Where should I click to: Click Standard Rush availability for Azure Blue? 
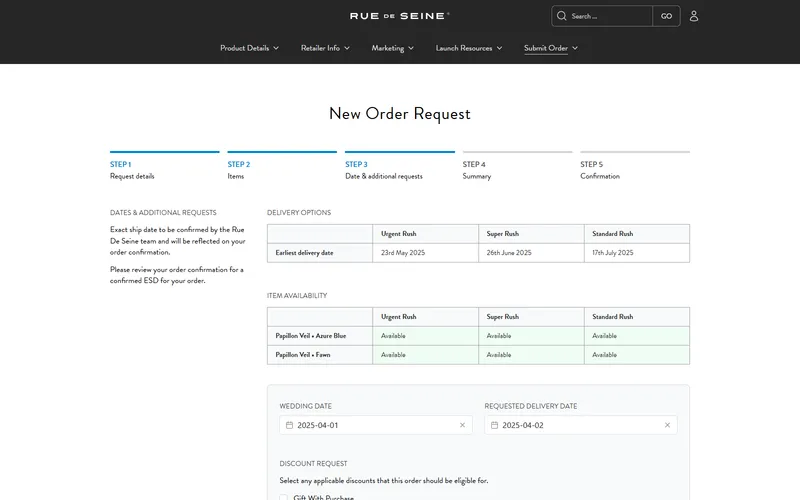click(637, 336)
